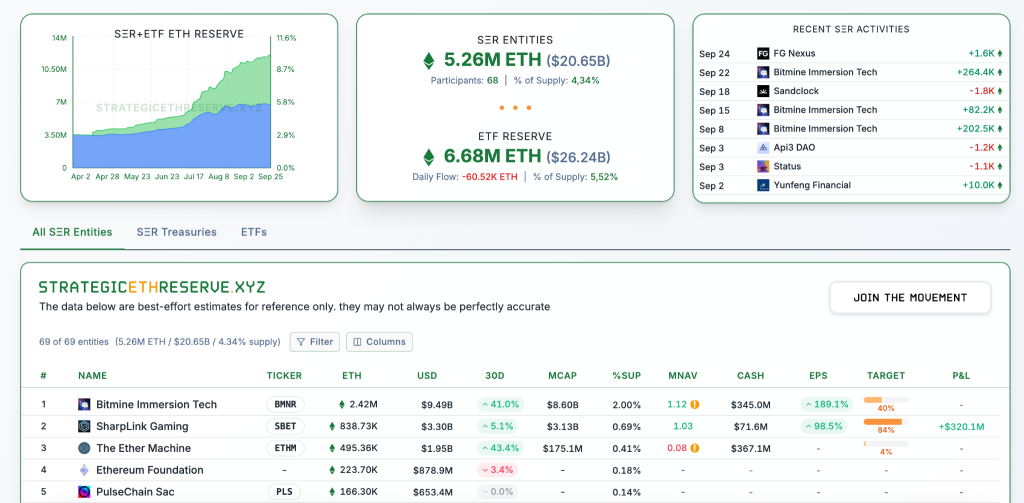Open the Filter options
The height and width of the screenshot is (503, 1024).
314,342
